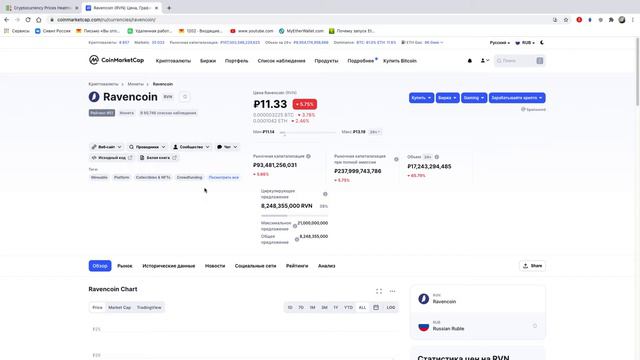640x360 pixels.
Task: Open the Зарабатывайте крипто dropdown button
Action: (x=517, y=98)
